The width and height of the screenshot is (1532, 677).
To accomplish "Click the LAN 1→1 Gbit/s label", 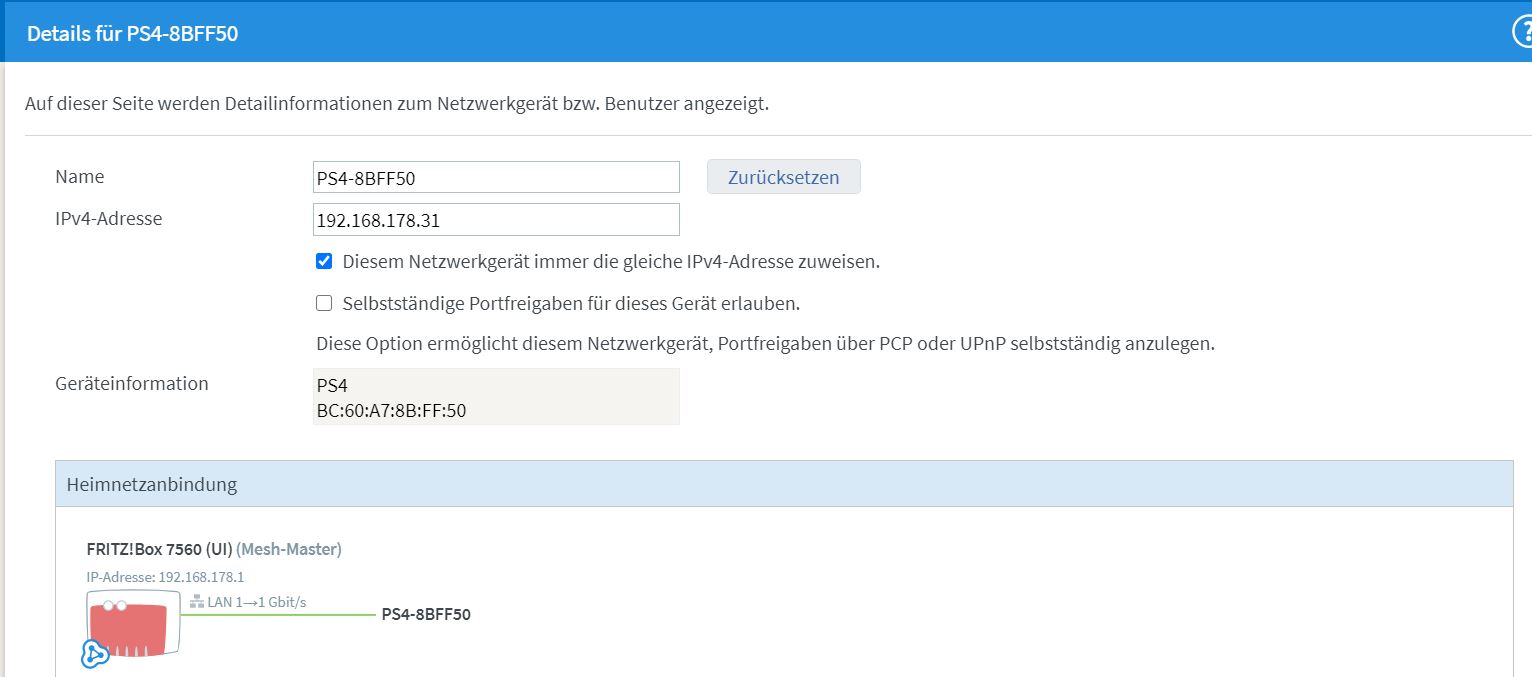I will pyautogui.click(x=256, y=602).
